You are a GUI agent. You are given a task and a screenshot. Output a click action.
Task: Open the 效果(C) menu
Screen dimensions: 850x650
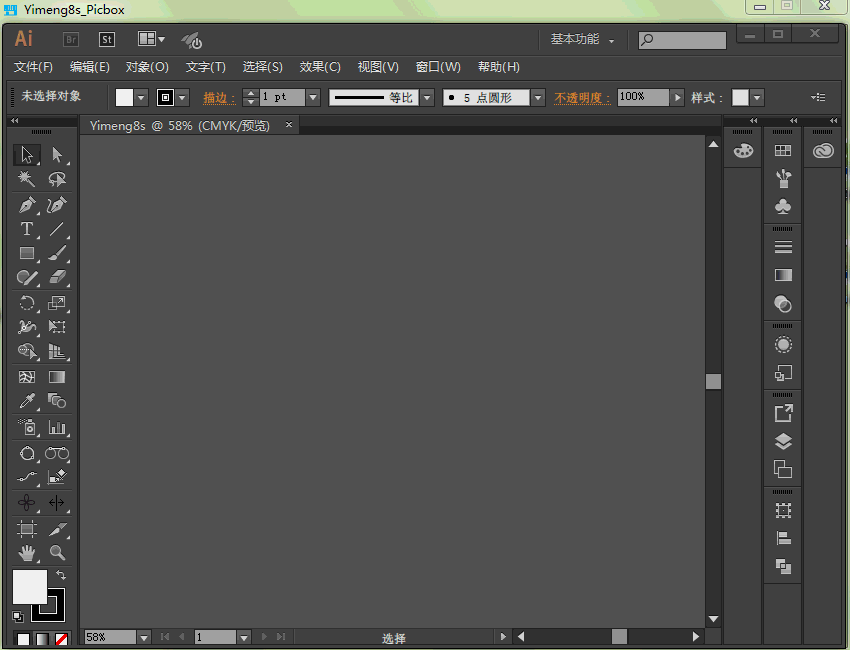pyautogui.click(x=320, y=67)
